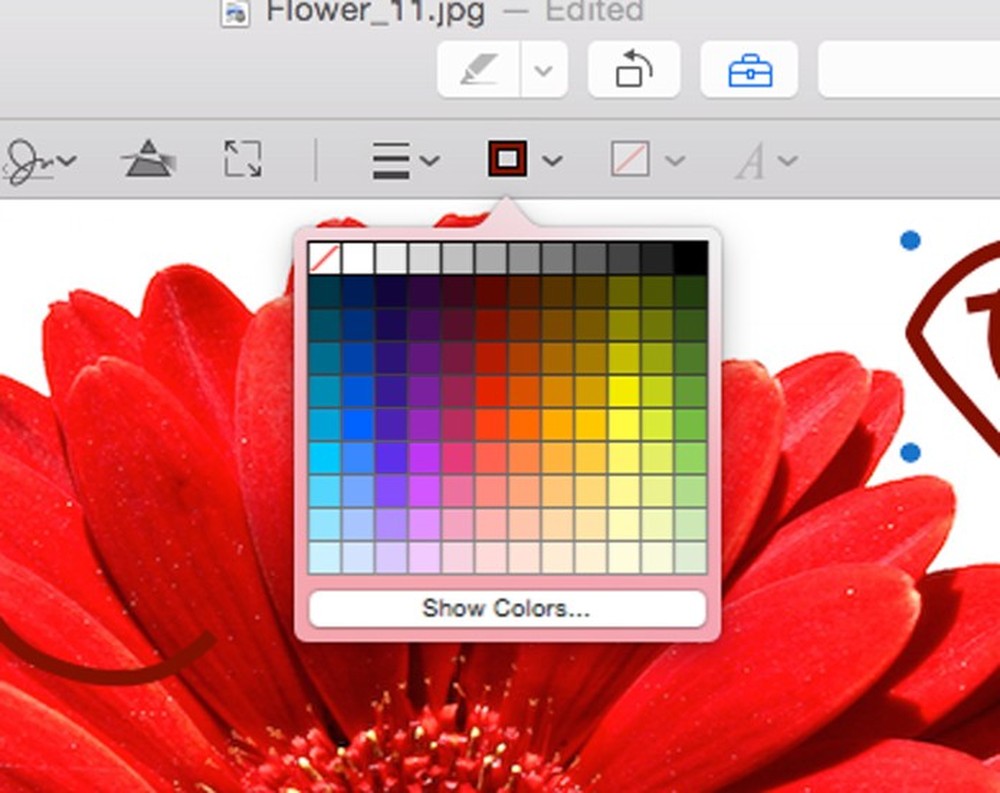Screen dimensions: 1000x793
Task: Click the Show Colors... button
Action: point(506,608)
